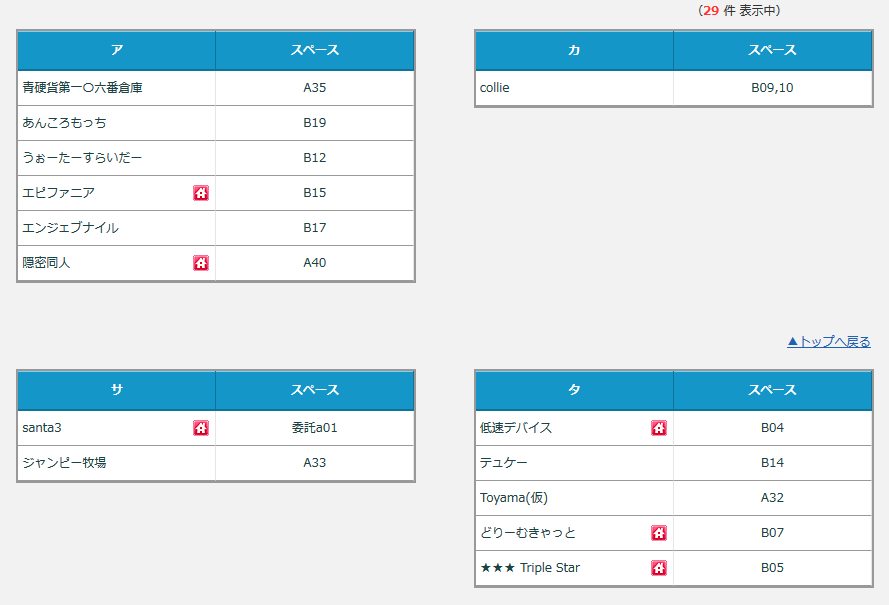The width and height of the screenshot is (889, 605).
Task: Open the homepage icon for santa3
Action: (x=201, y=428)
